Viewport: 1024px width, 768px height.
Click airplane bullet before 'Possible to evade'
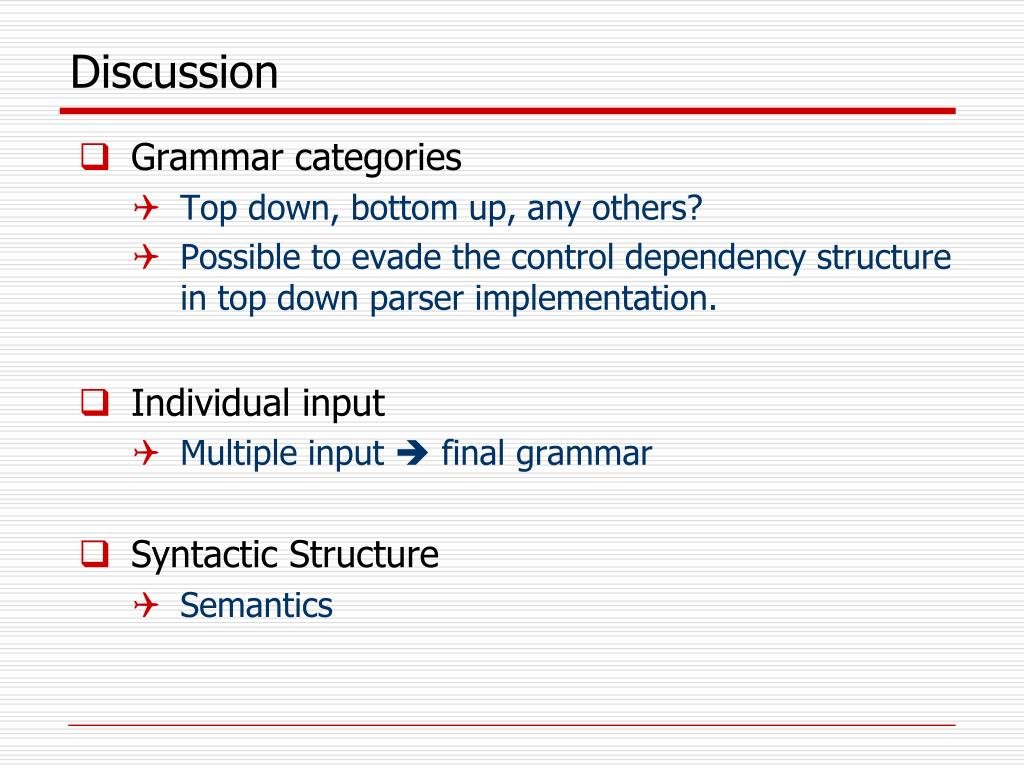click(x=146, y=257)
